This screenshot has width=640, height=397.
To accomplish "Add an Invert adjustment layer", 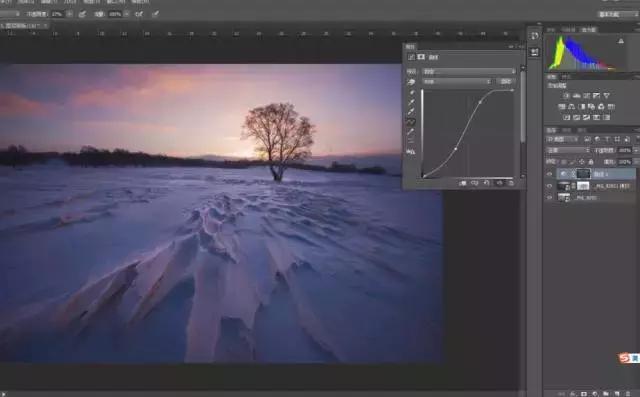I will [x=567, y=118].
